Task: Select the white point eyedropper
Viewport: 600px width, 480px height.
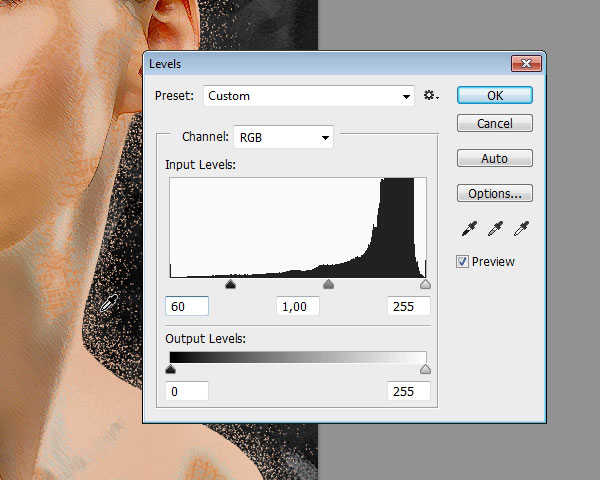Action: point(521,230)
